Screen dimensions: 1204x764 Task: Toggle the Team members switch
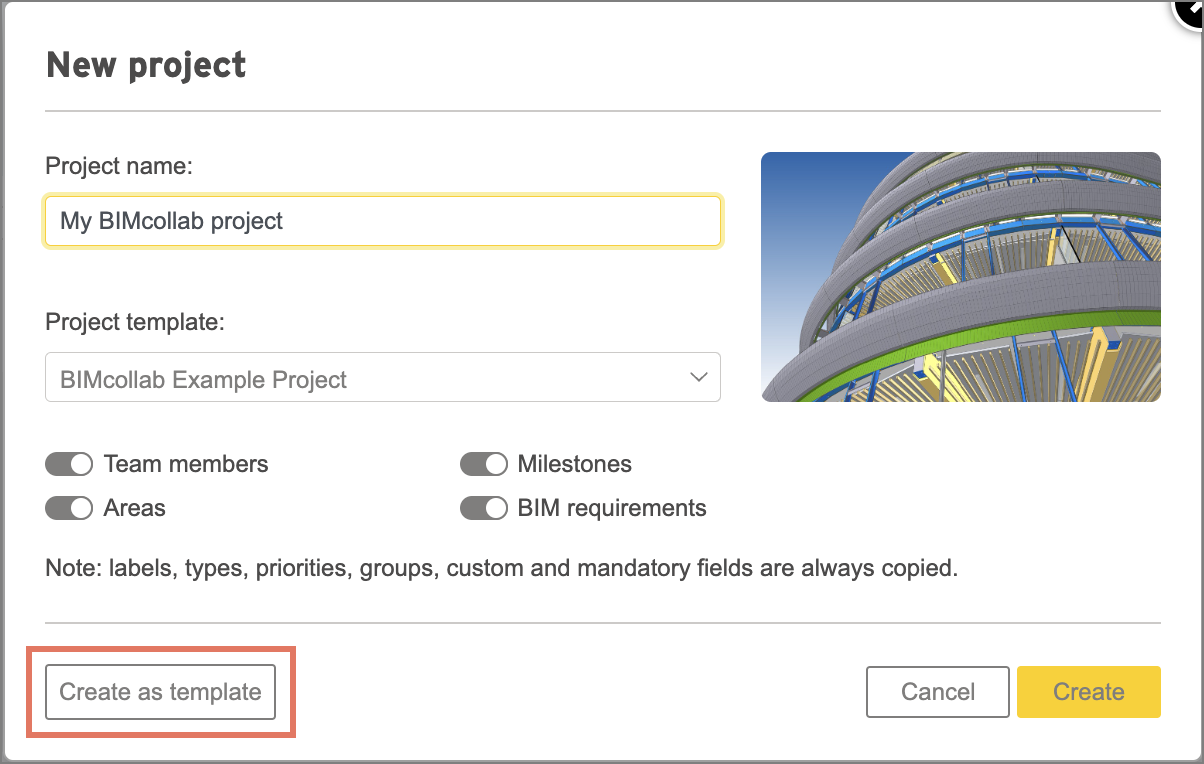[69, 464]
